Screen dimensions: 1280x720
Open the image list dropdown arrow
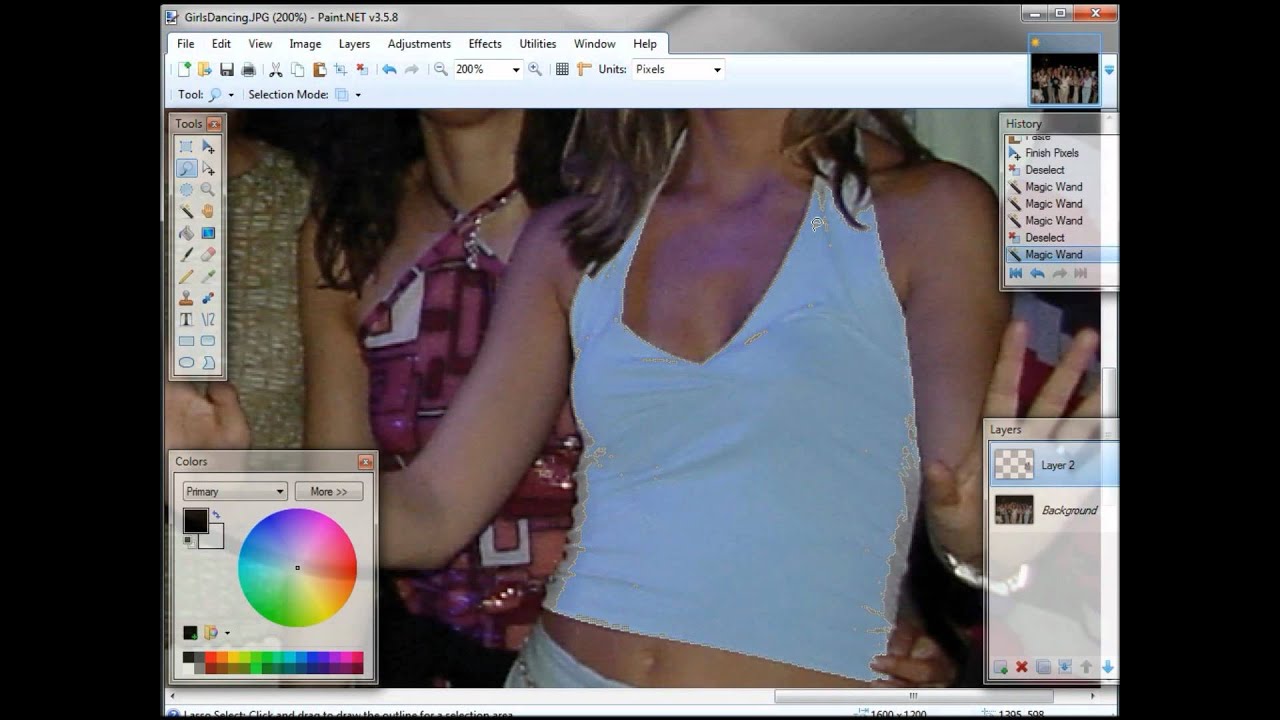(x=1108, y=70)
